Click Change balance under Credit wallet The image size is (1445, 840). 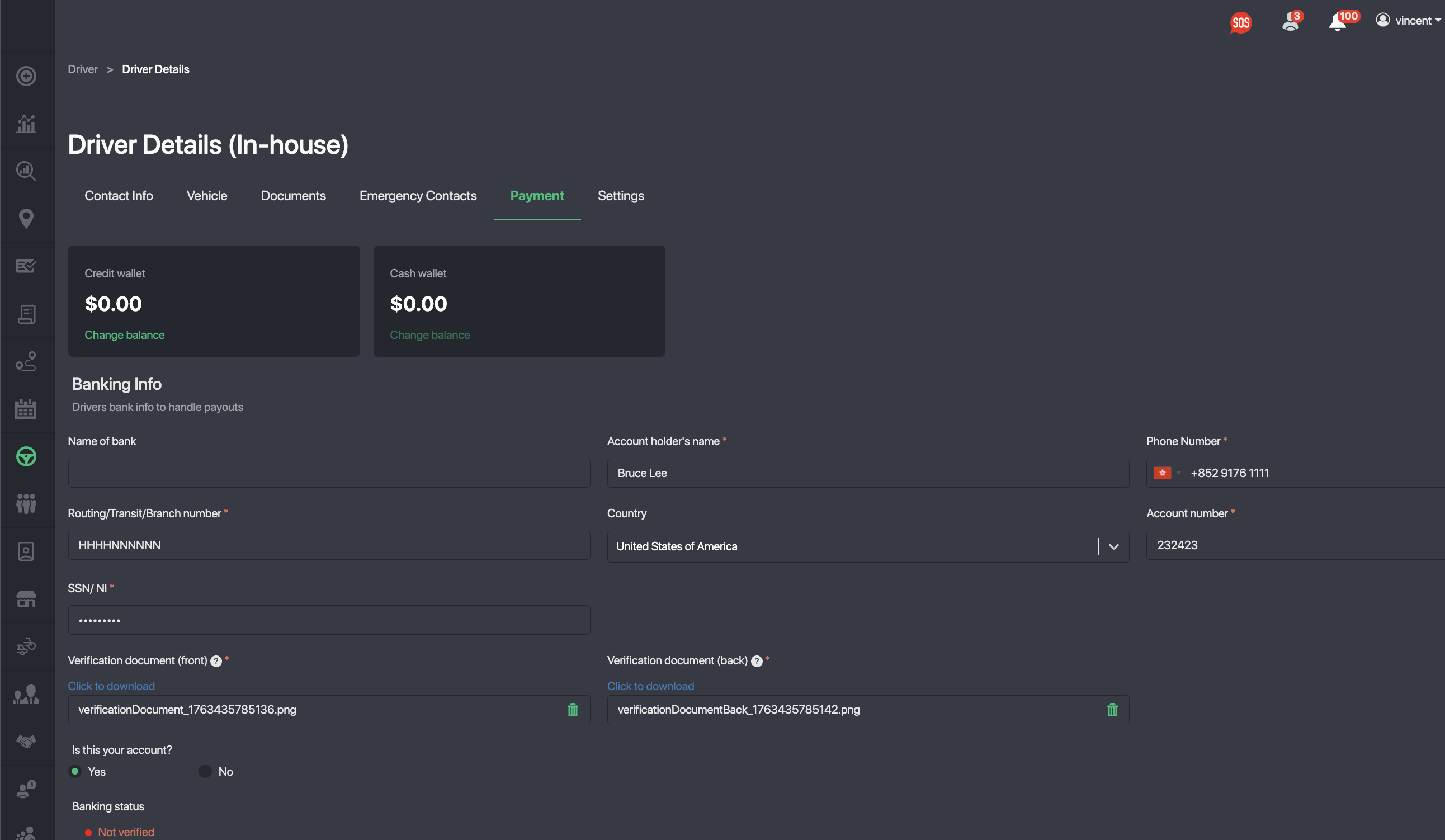tap(125, 335)
